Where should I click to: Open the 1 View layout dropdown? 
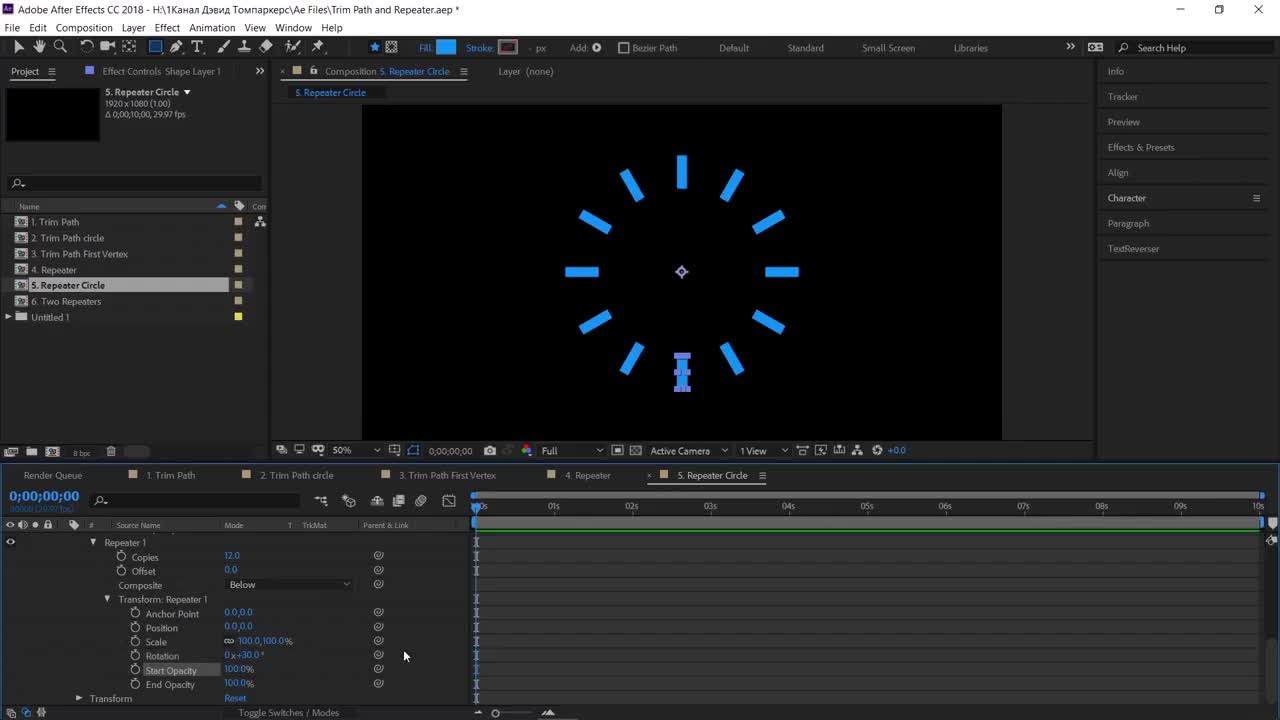pos(764,451)
